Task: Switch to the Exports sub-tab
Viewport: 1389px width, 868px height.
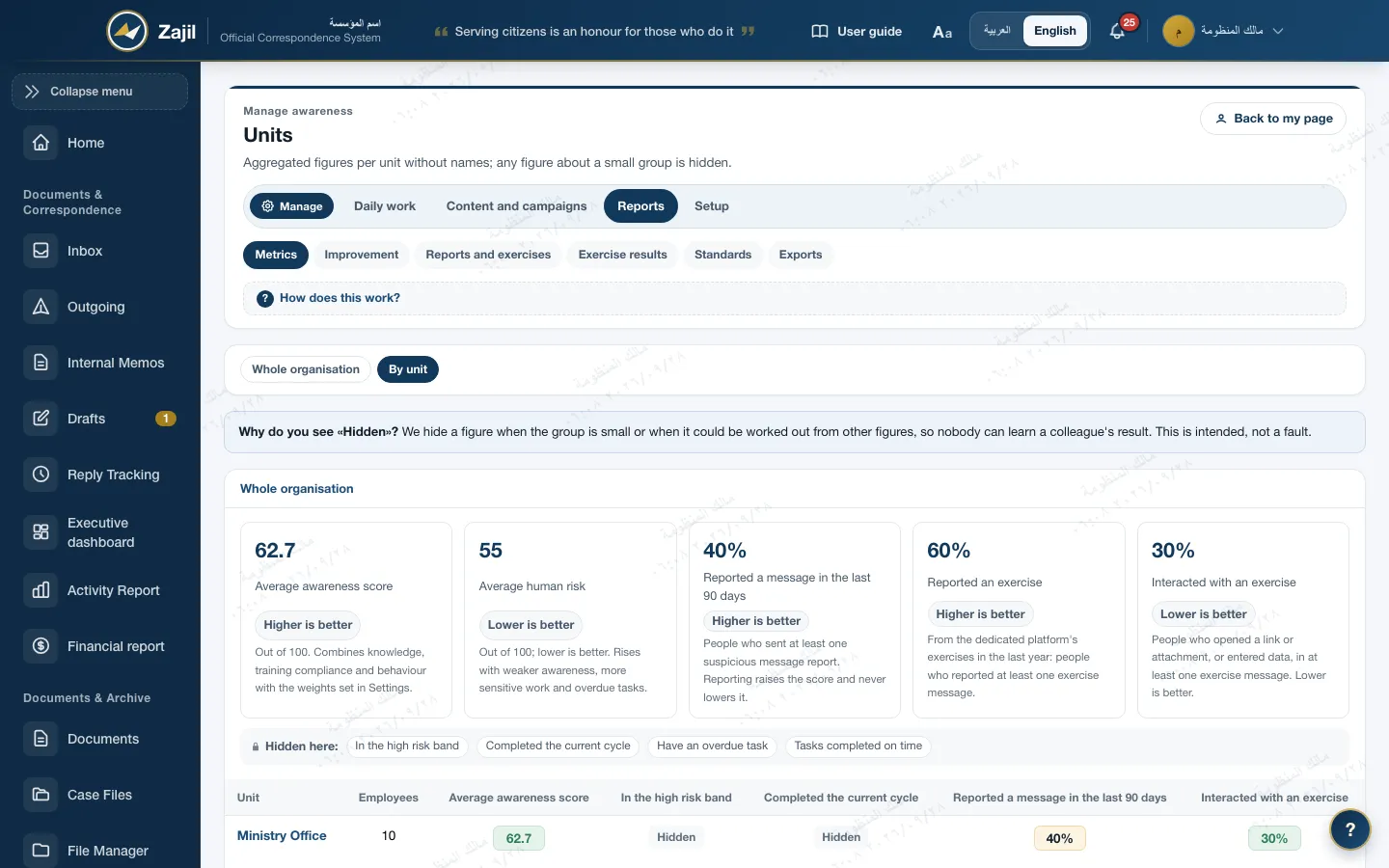Action: [801, 255]
